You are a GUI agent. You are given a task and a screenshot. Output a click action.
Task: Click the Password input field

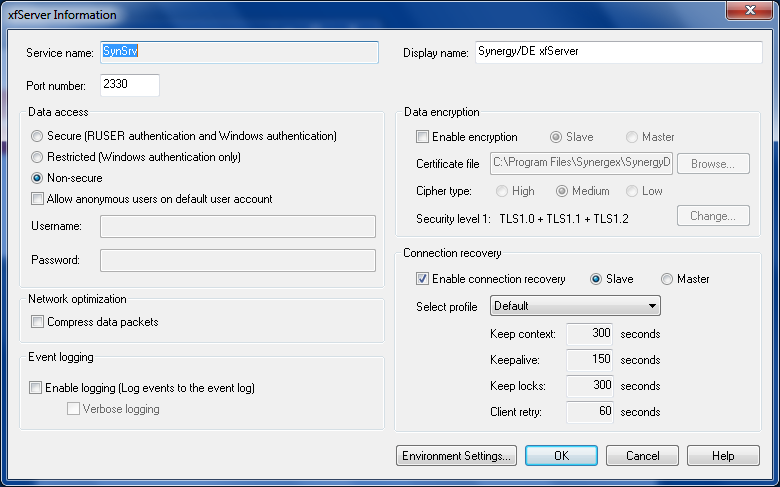pyautogui.click(x=238, y=260)
